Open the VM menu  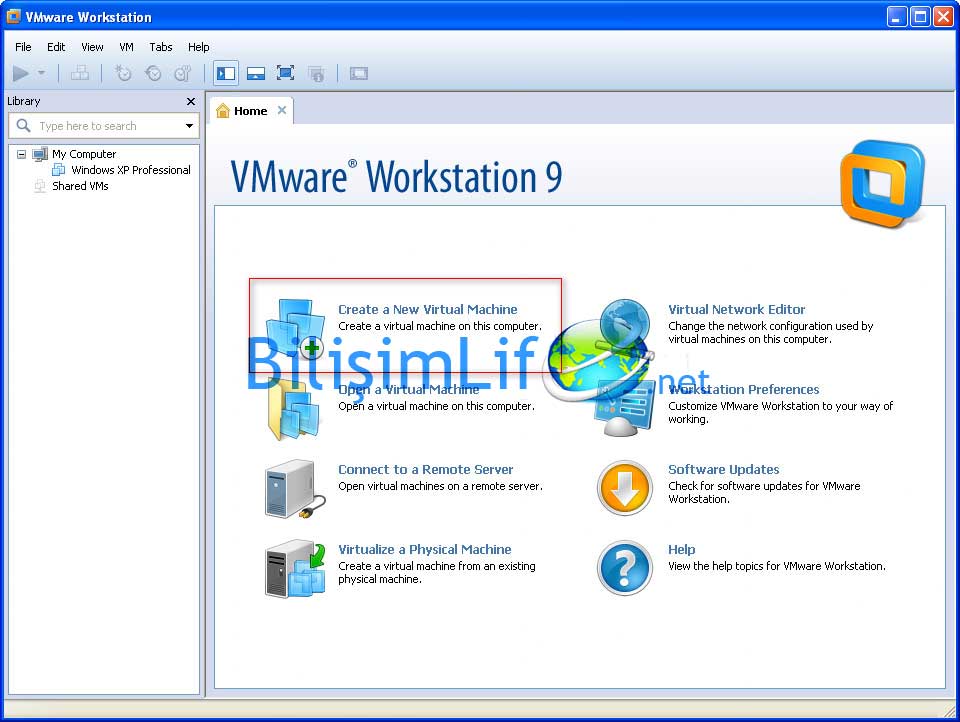click(x=126, y=47)
